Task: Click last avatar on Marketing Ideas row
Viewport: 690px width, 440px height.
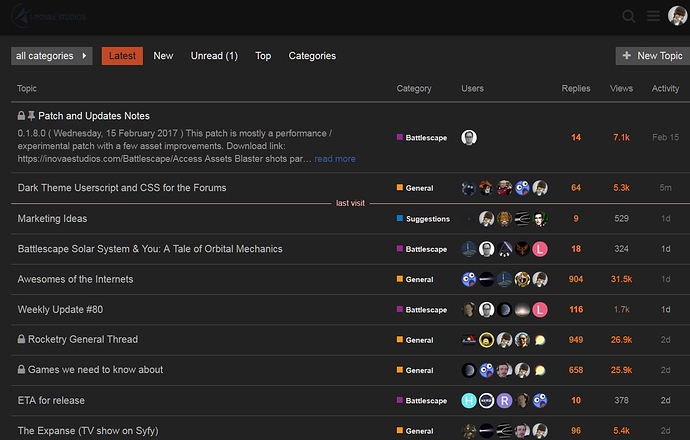Action: (540, 219)
